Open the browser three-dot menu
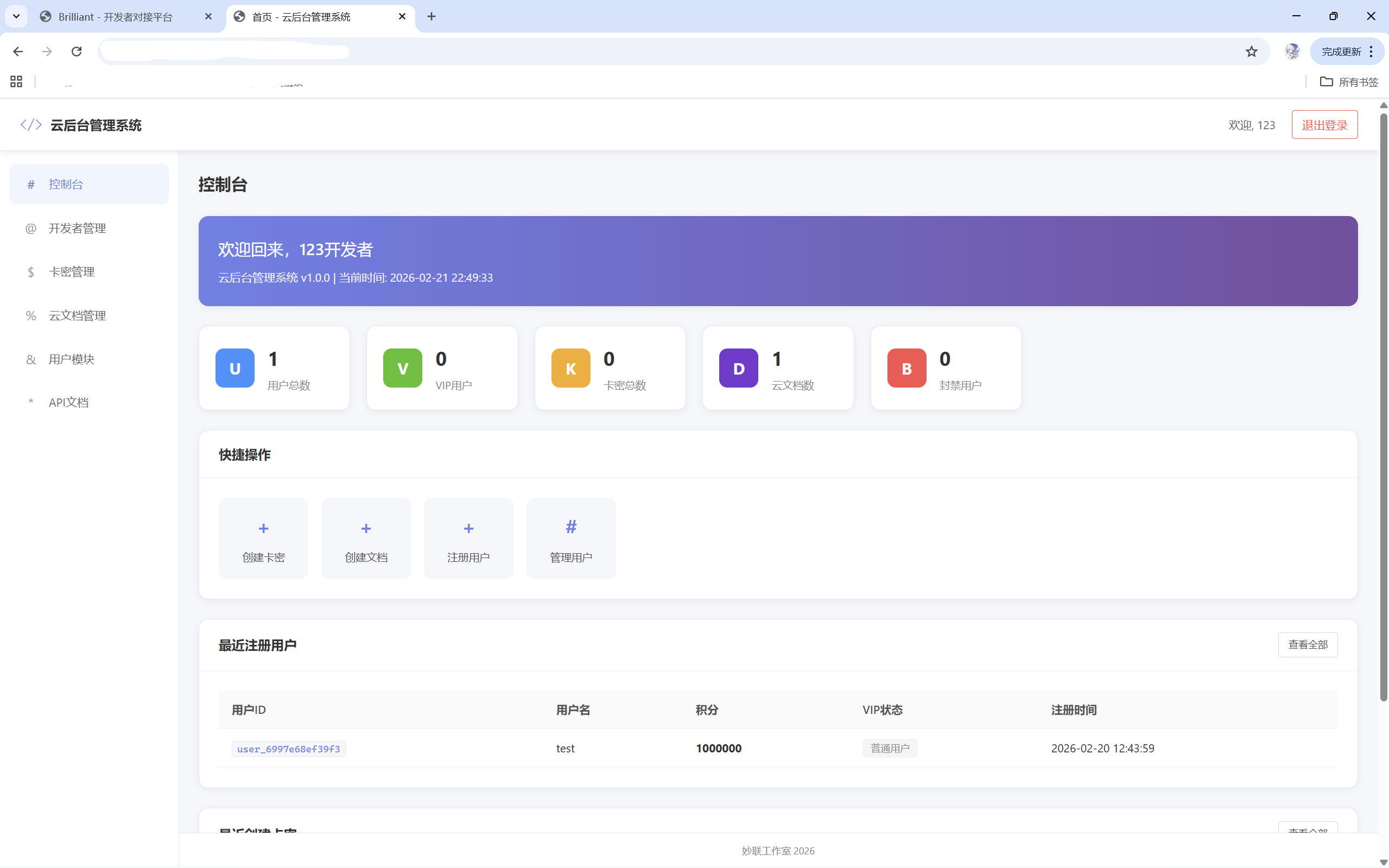 coord(1371,51)
